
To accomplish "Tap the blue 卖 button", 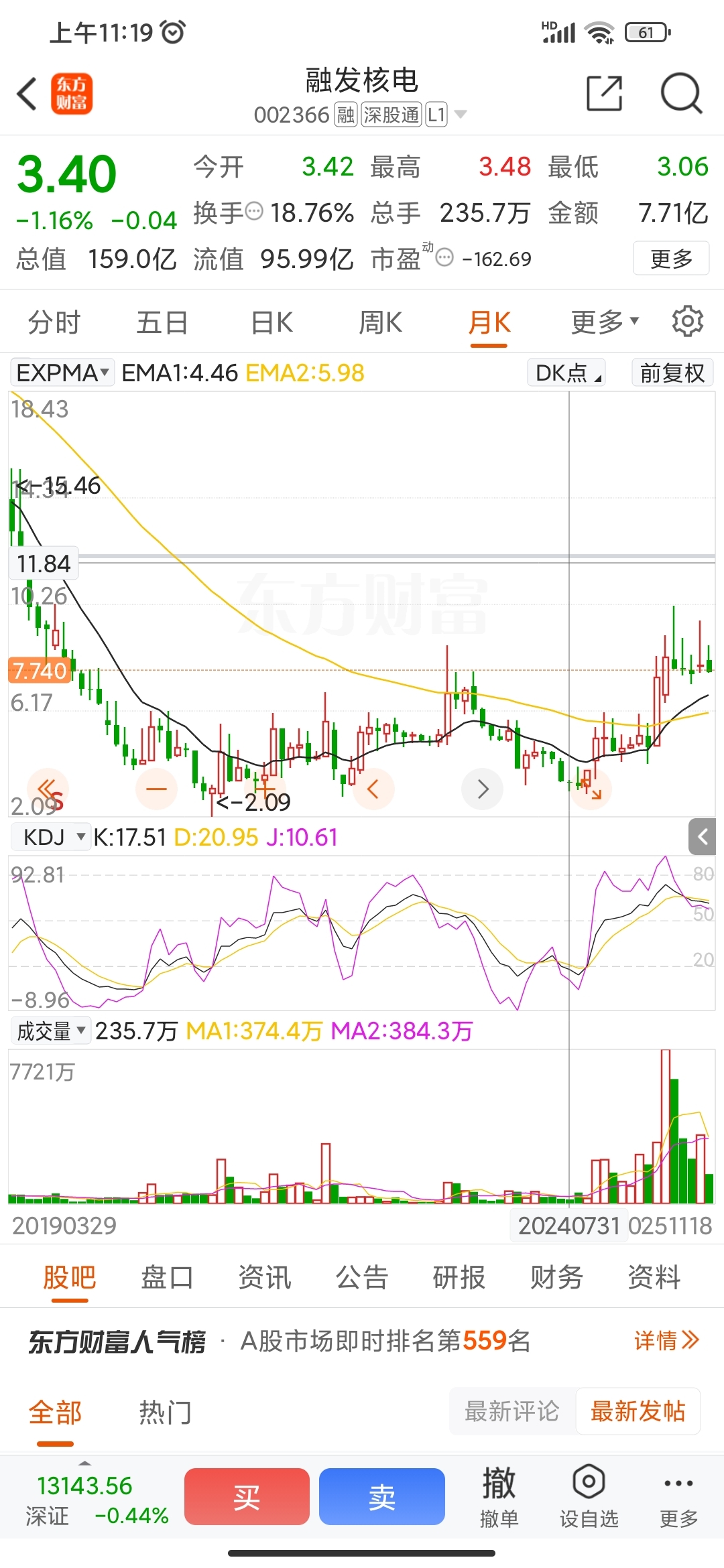I will [381, 1496].
